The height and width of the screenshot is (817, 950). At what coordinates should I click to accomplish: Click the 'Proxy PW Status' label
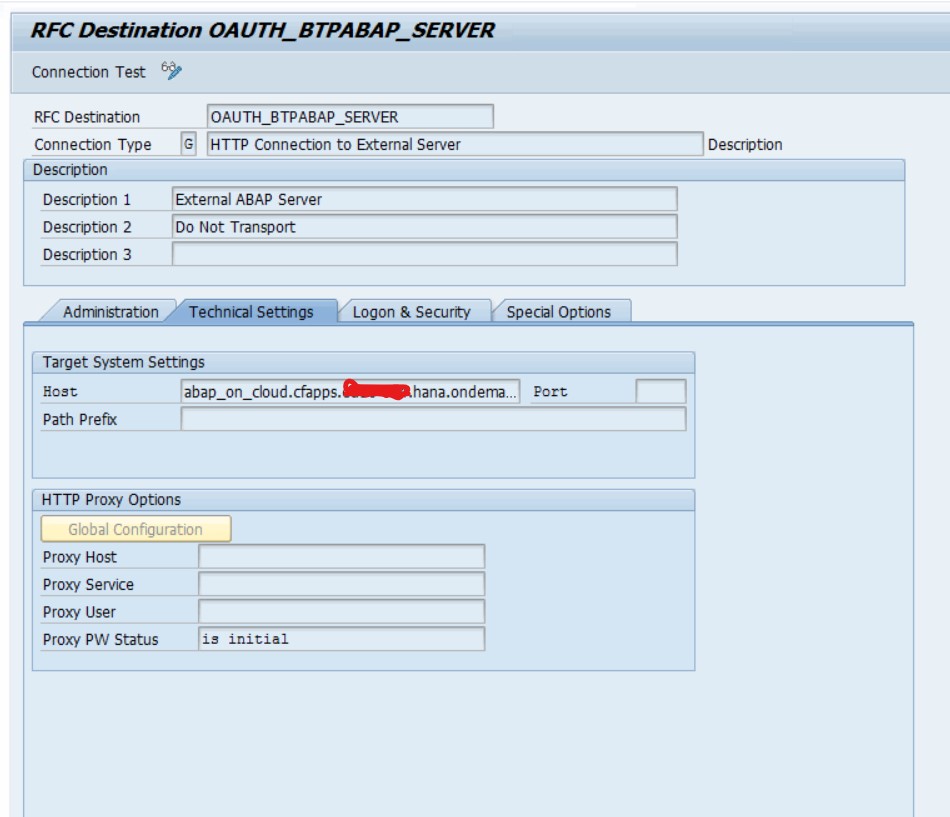pyautogui.click(x=100, y=639)
